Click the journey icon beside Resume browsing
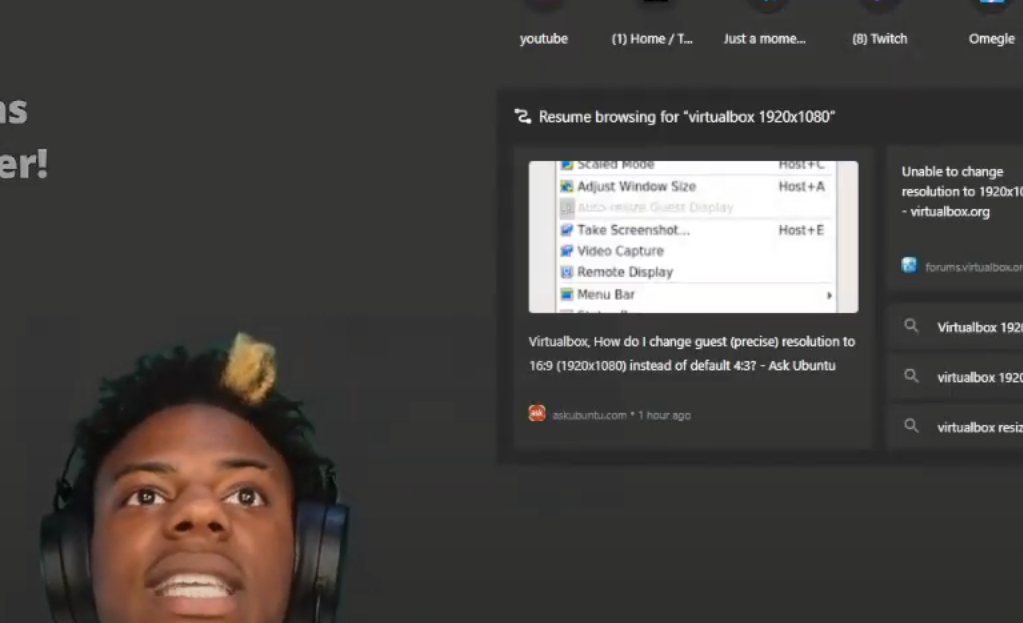 (522, 117)
